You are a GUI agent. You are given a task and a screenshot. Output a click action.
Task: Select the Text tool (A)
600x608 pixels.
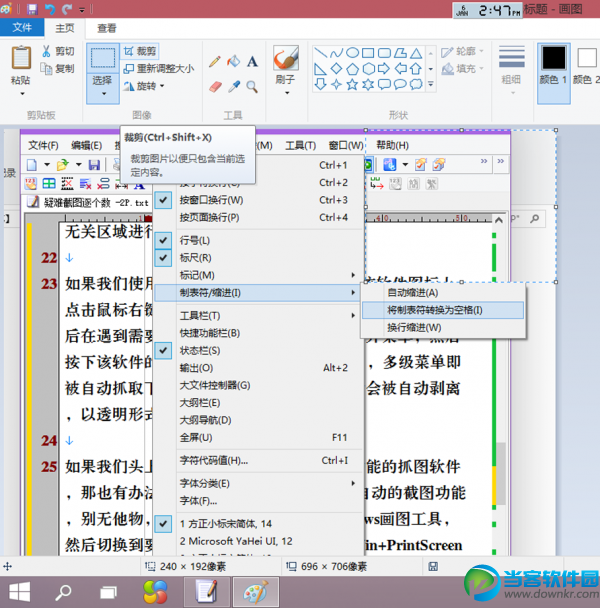coord(252,61)
